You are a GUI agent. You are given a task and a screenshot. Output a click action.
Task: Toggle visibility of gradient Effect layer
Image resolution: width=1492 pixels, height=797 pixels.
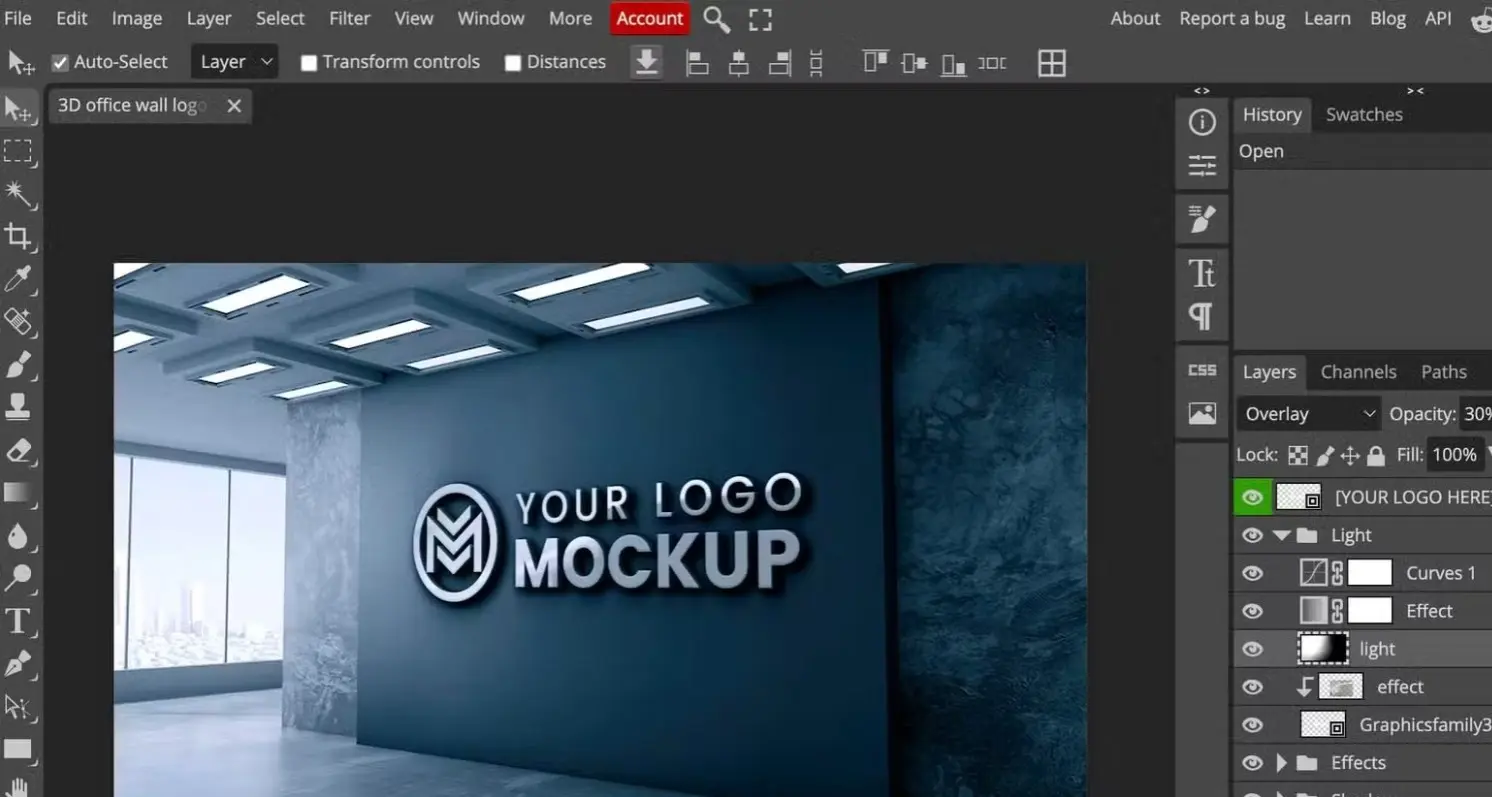[1252, 611]
